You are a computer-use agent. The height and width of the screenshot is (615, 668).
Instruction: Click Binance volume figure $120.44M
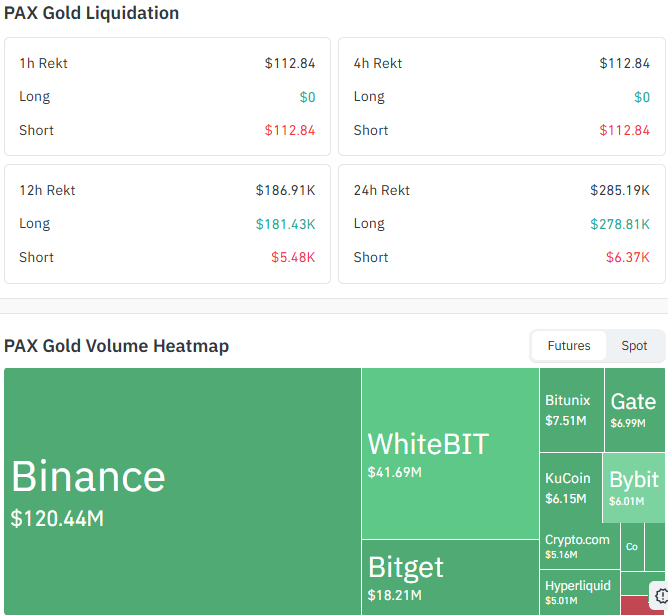pyautogui.click(x=57, y=519)
